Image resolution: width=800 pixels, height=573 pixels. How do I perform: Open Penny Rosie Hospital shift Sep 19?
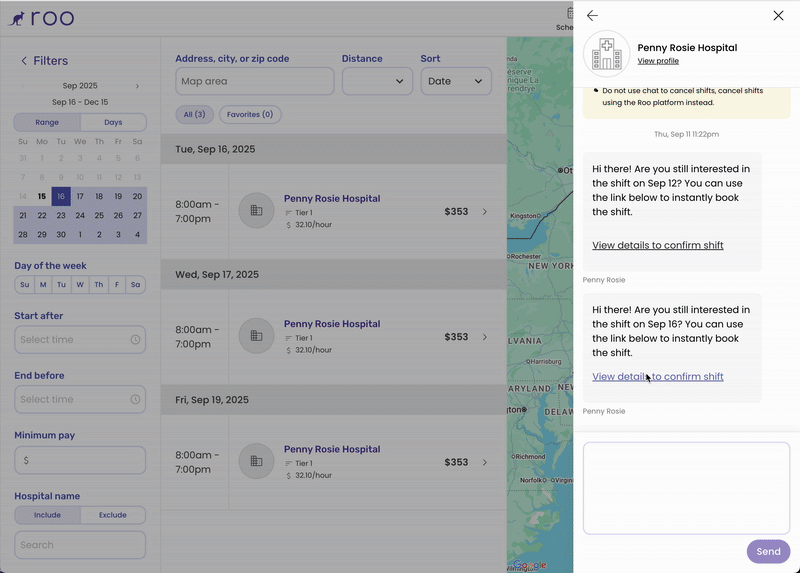point(332,450)
